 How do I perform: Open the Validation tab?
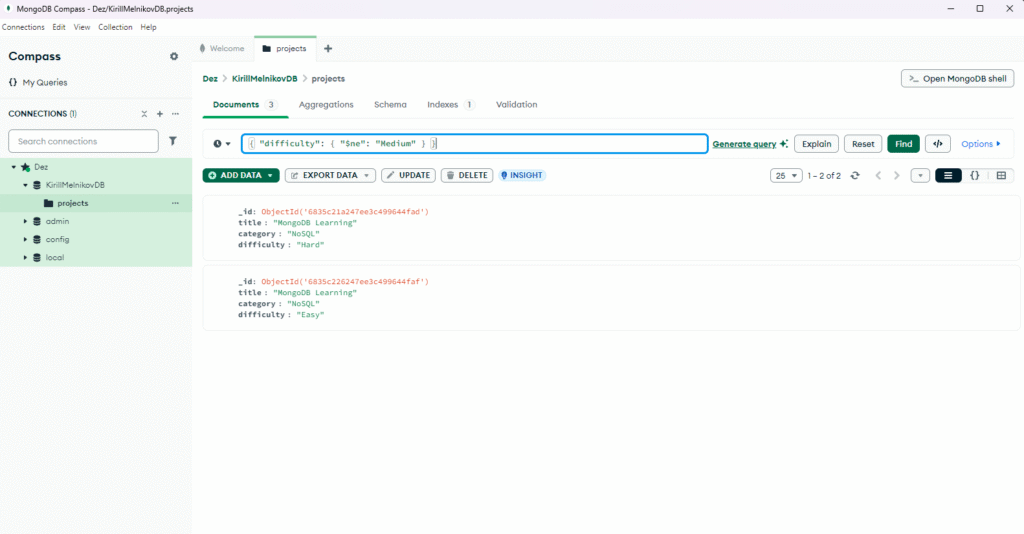[517, 104]
